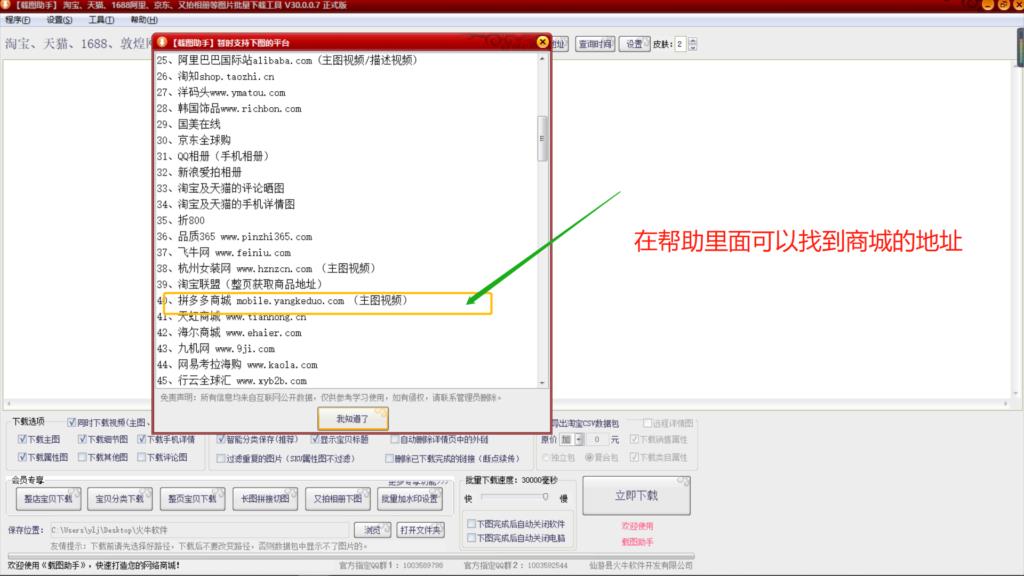1024x576 pixels.
Task: Toggle 下载手机详情 checkbox
Action: coord(142,440)
